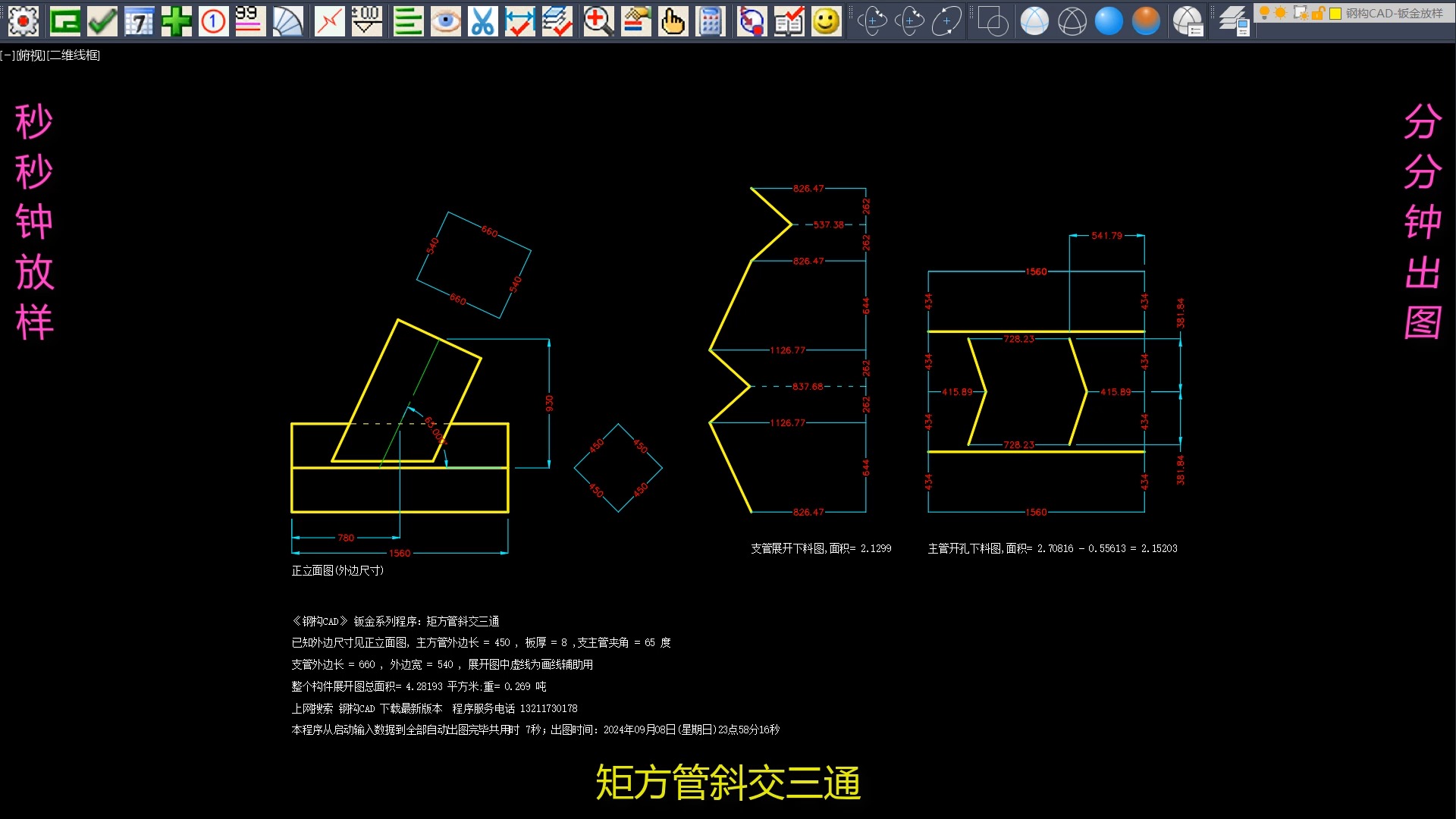Screen dimensions: 1456x819
Task: Open the 二维线框 visual style dropdown
Action: click(x=73, y=55)
